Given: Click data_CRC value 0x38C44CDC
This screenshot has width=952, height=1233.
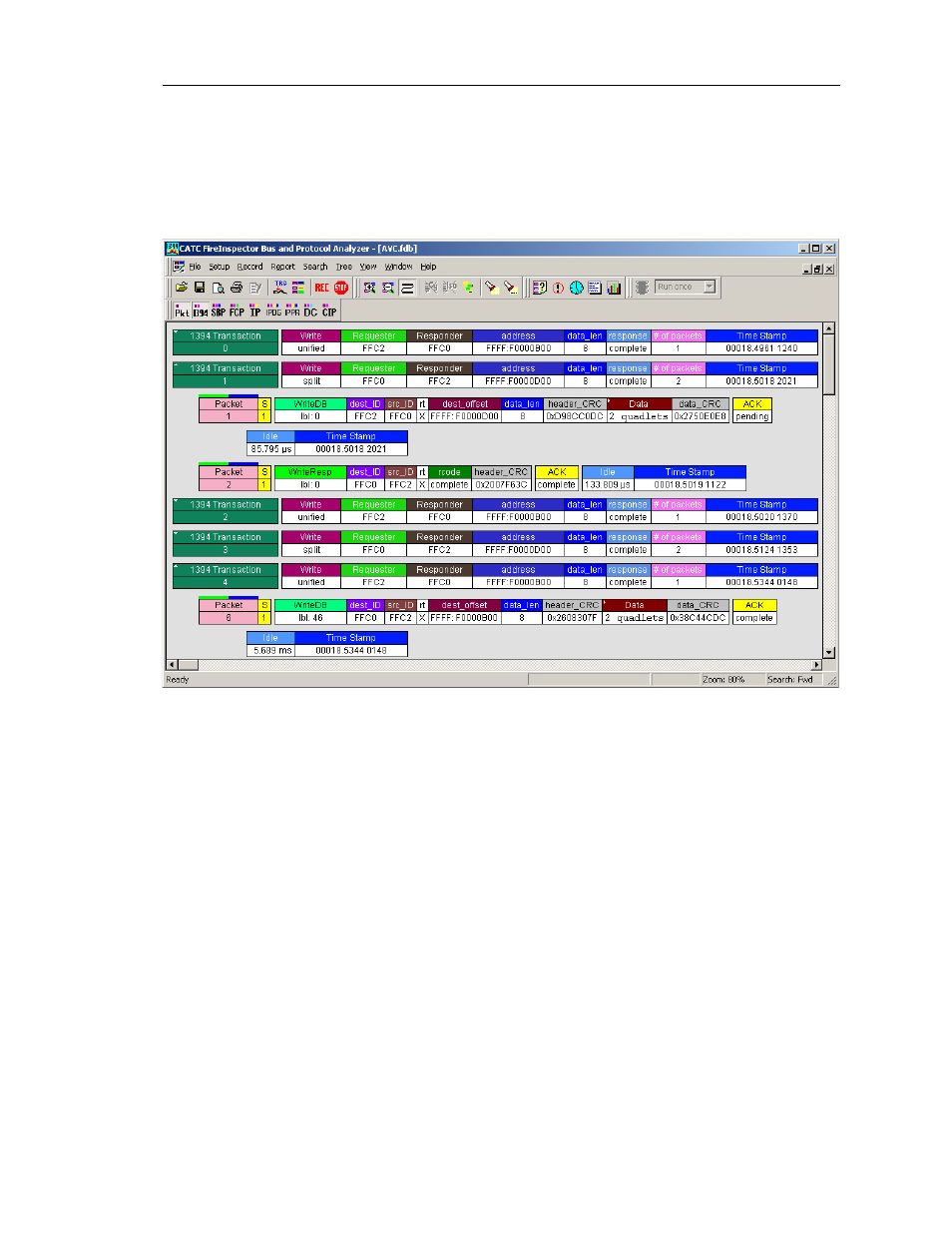Looking at the screenshot, I should pyautogui.click(x=698, y=618).
